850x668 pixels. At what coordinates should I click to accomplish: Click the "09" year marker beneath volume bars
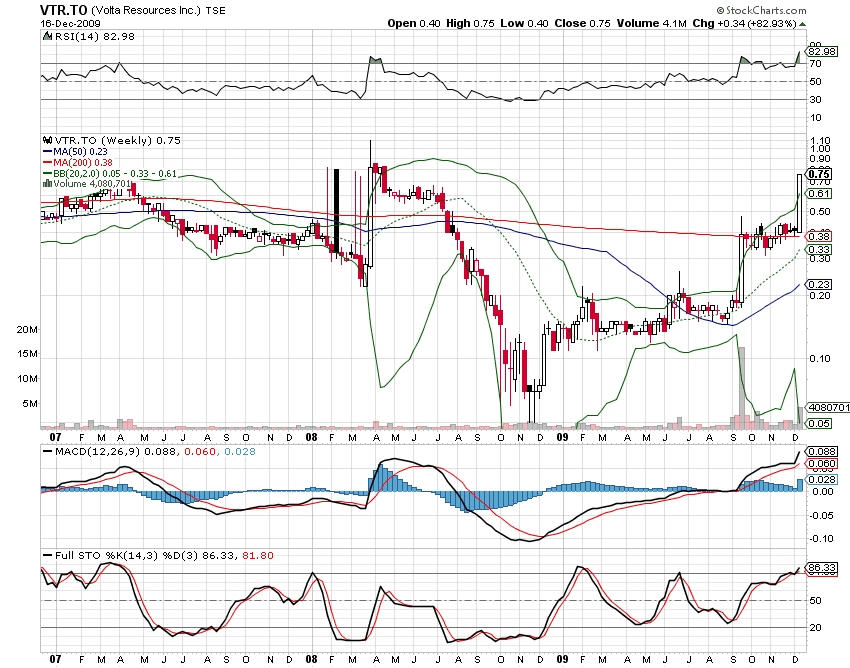(563, 437)
